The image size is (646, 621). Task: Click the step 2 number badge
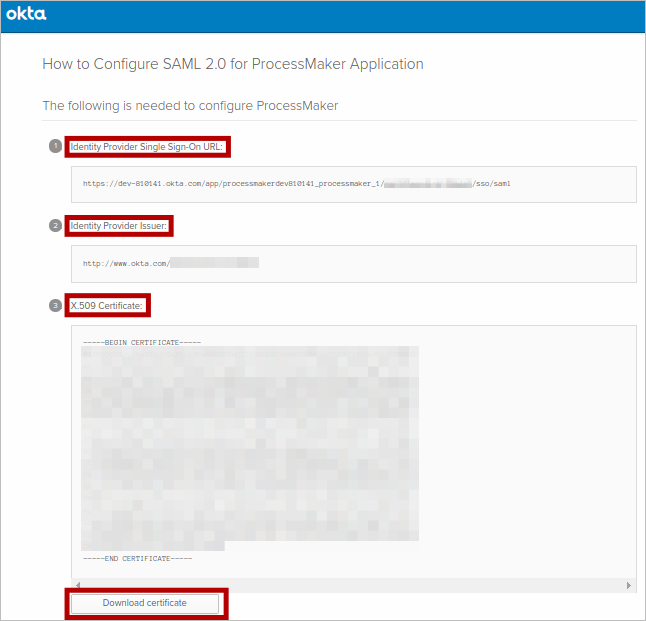[x=55, y=226]
